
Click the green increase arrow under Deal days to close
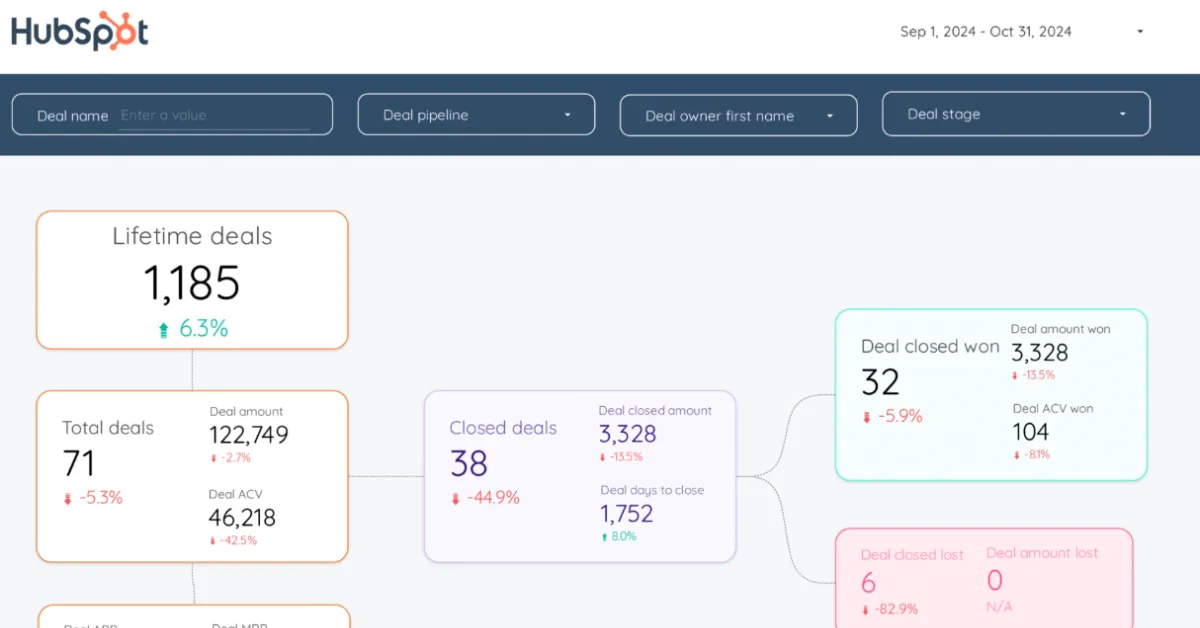coord(604,536)
